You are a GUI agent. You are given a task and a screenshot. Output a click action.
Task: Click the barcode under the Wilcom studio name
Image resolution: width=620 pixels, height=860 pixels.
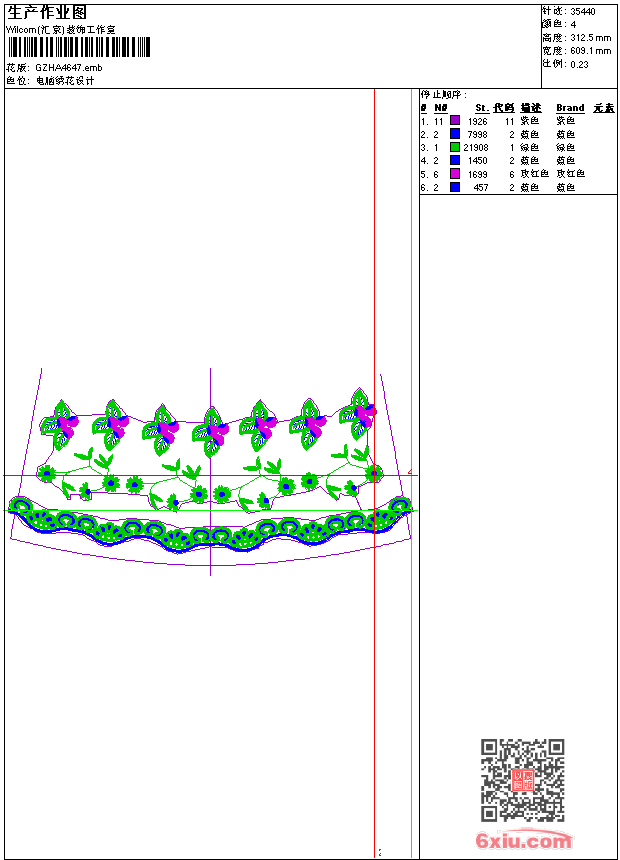pyautogui.click(x=78, y=47)
